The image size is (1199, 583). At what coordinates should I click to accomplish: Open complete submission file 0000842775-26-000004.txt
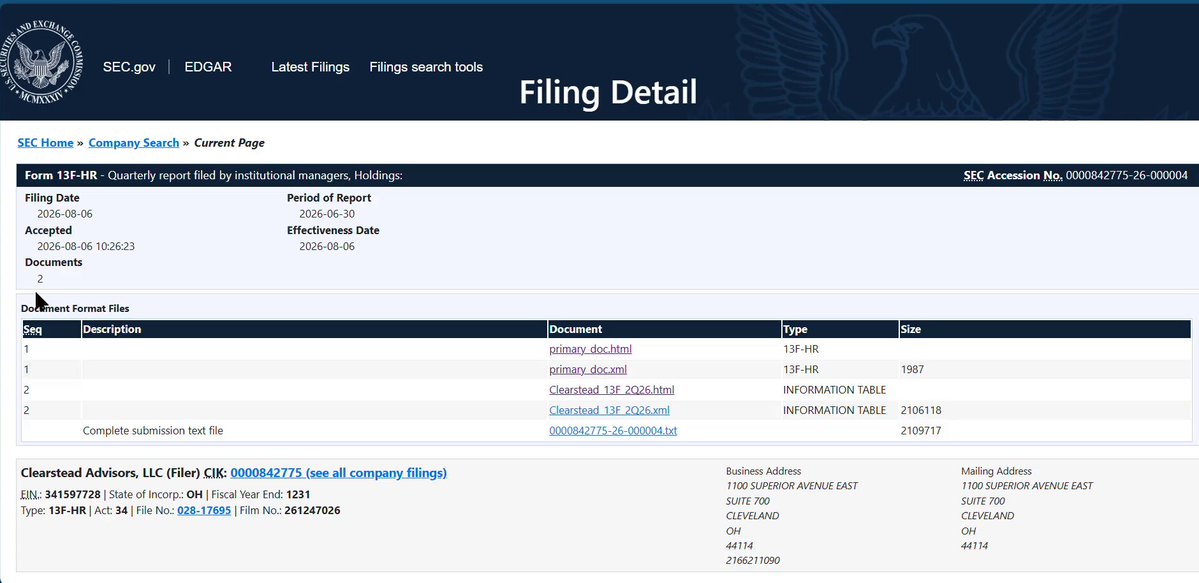(613, 431)
